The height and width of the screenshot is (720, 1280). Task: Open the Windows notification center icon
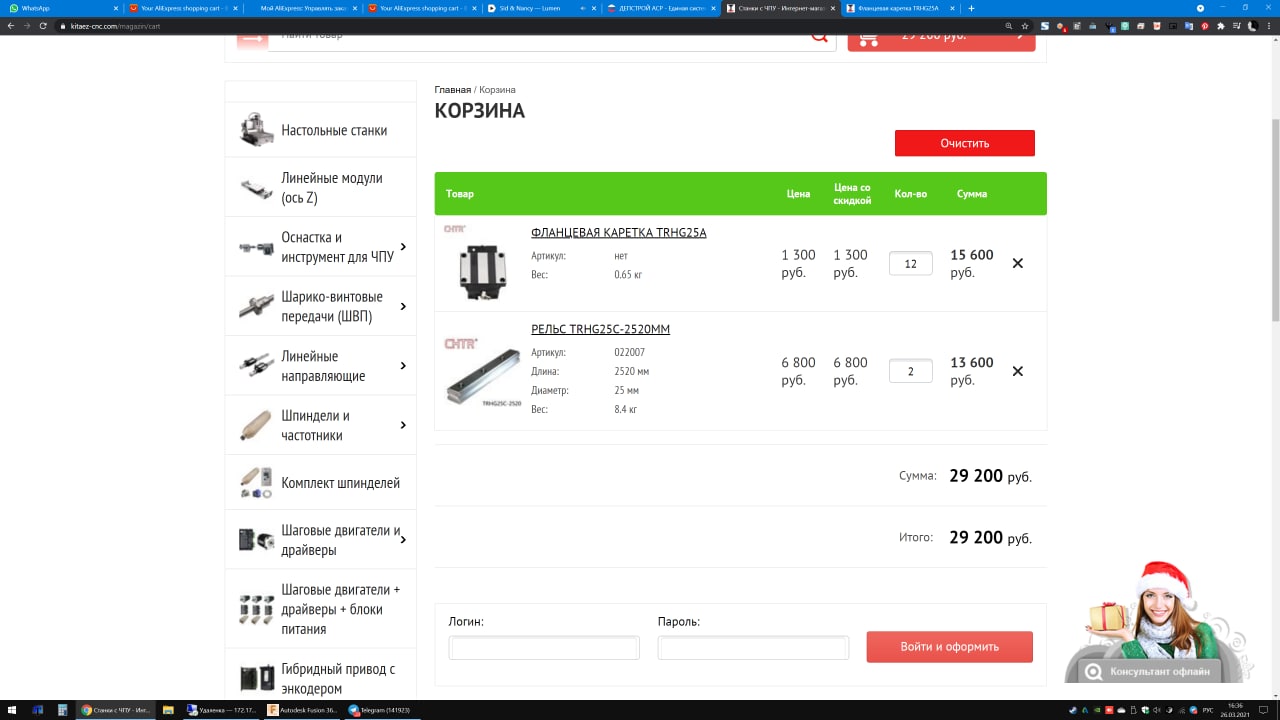(x=1265, y=710)
